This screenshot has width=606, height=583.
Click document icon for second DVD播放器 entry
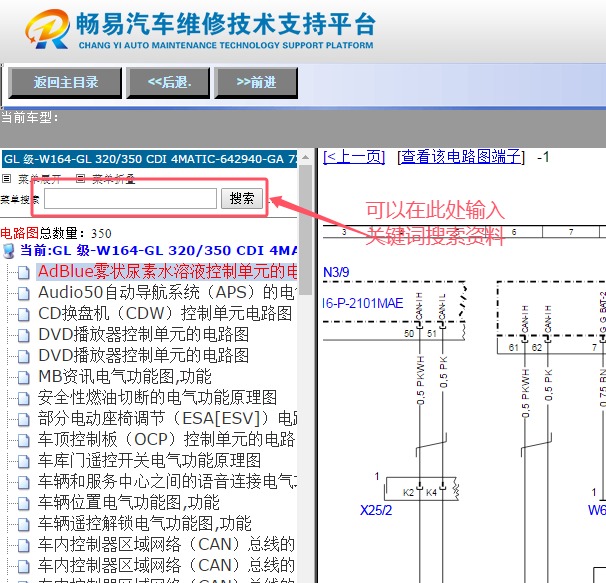24,356
